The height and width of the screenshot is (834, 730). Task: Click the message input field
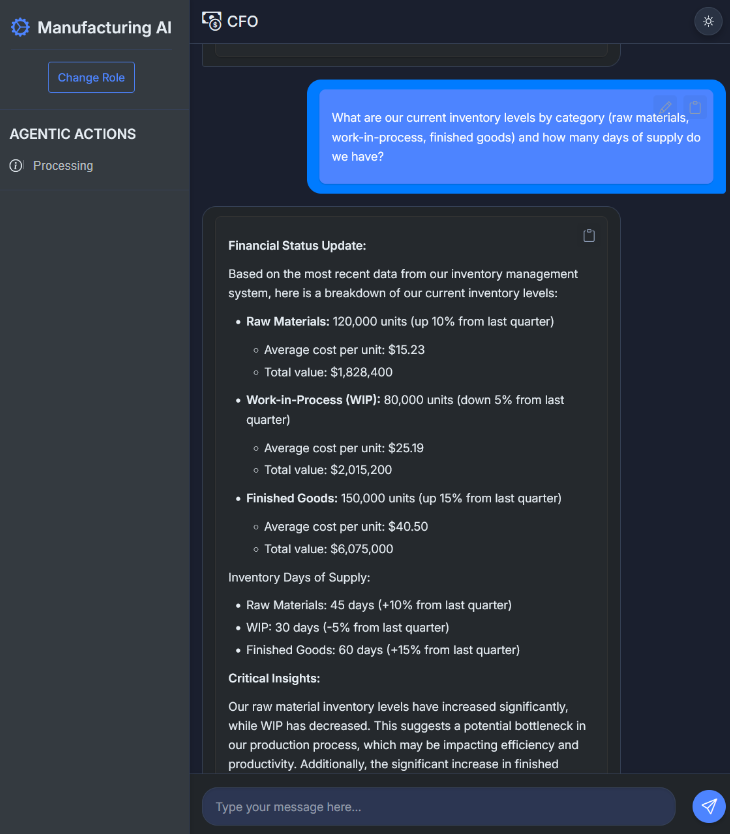point(438,806)
